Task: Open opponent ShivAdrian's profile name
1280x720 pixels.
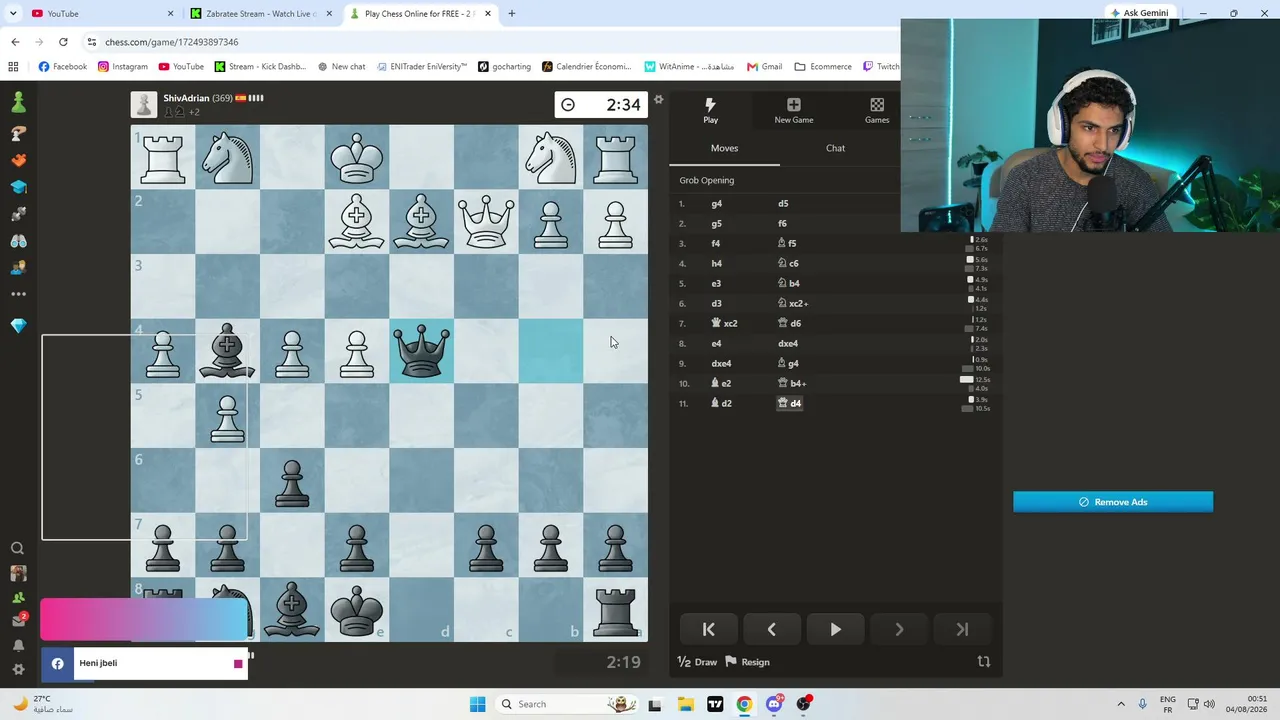Action: coord(187,98)
